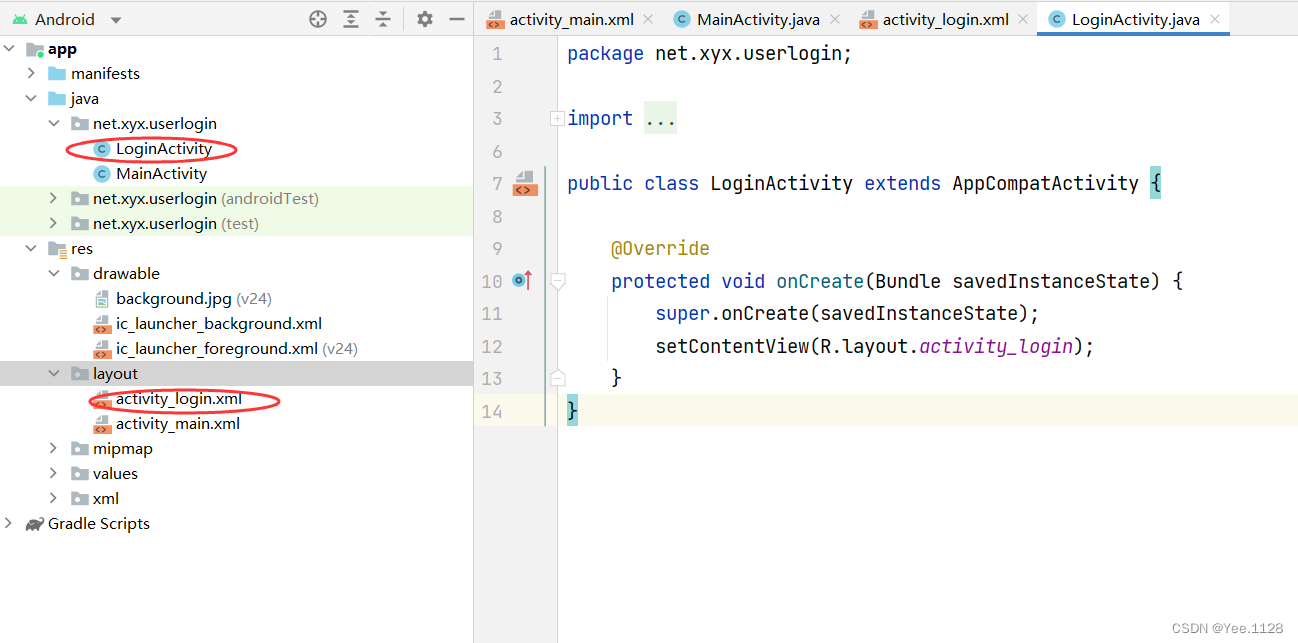The image size is (1298, 643).
Task: Select the LoginActivity.java editor tab
Action: [x=1135, y=19]
